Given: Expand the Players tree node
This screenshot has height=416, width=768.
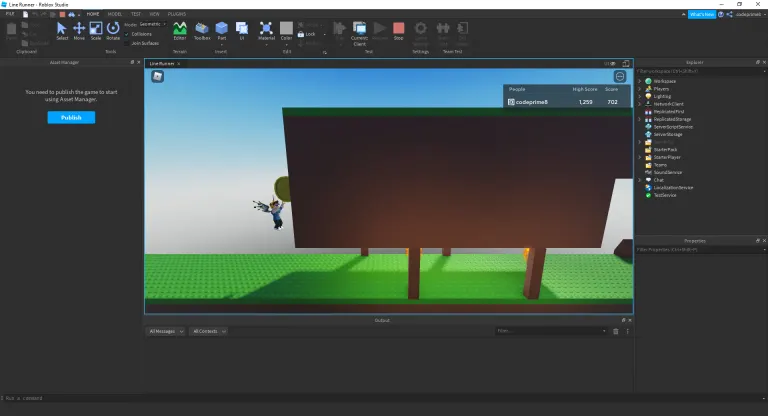Looking at the screenshot, I should click(640, 89).
